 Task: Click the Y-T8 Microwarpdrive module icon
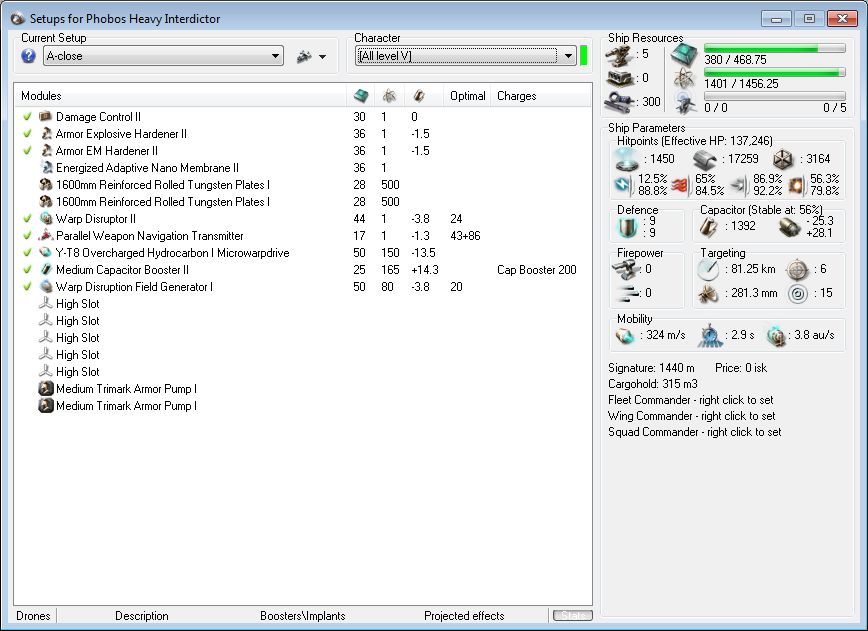click(46, 252)
